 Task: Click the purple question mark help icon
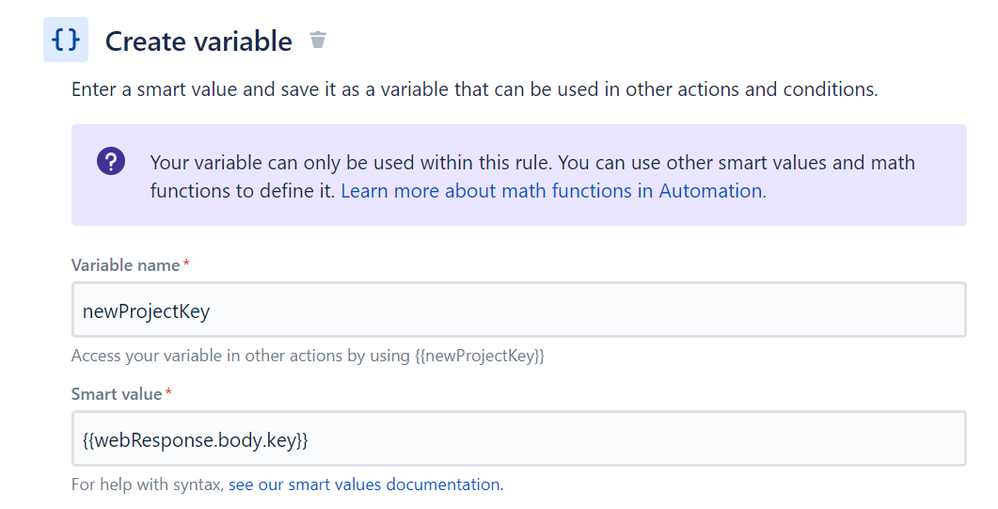click(x=110, y=161)
